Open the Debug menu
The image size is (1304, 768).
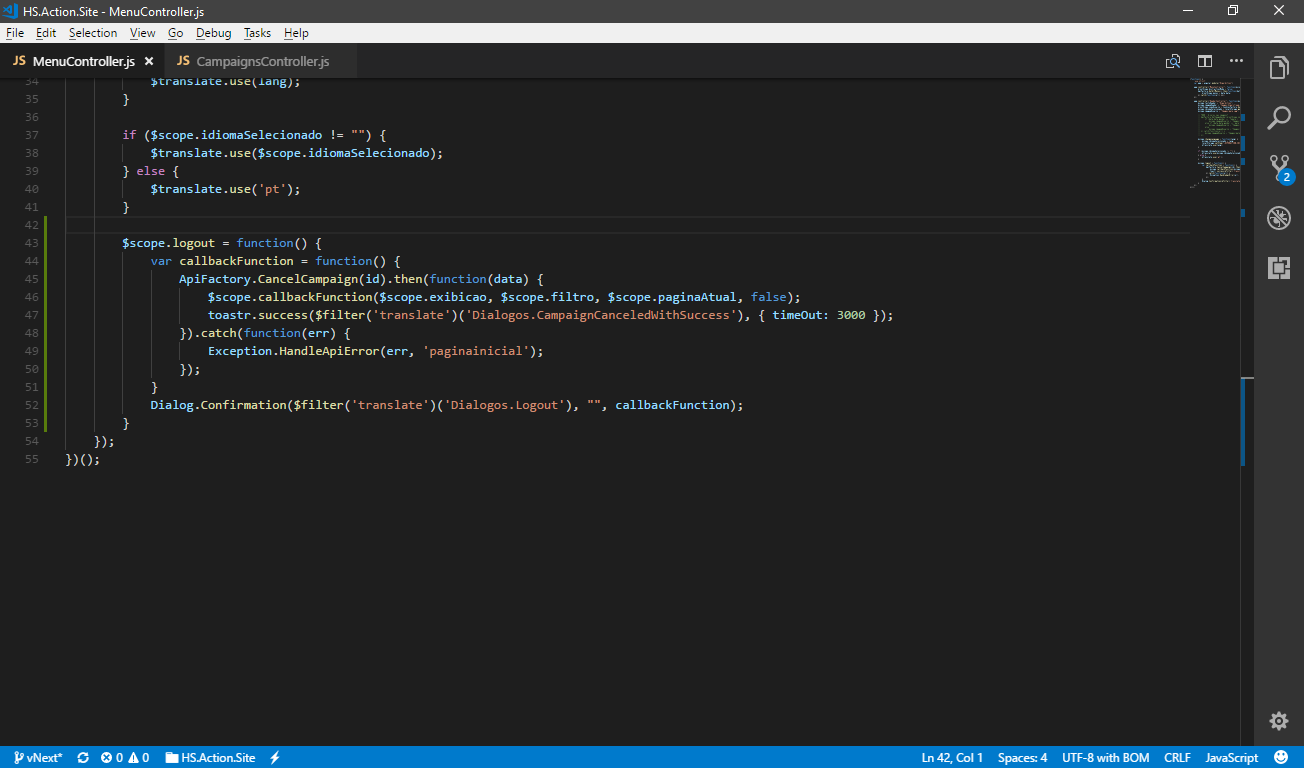(x=214, y=33)
